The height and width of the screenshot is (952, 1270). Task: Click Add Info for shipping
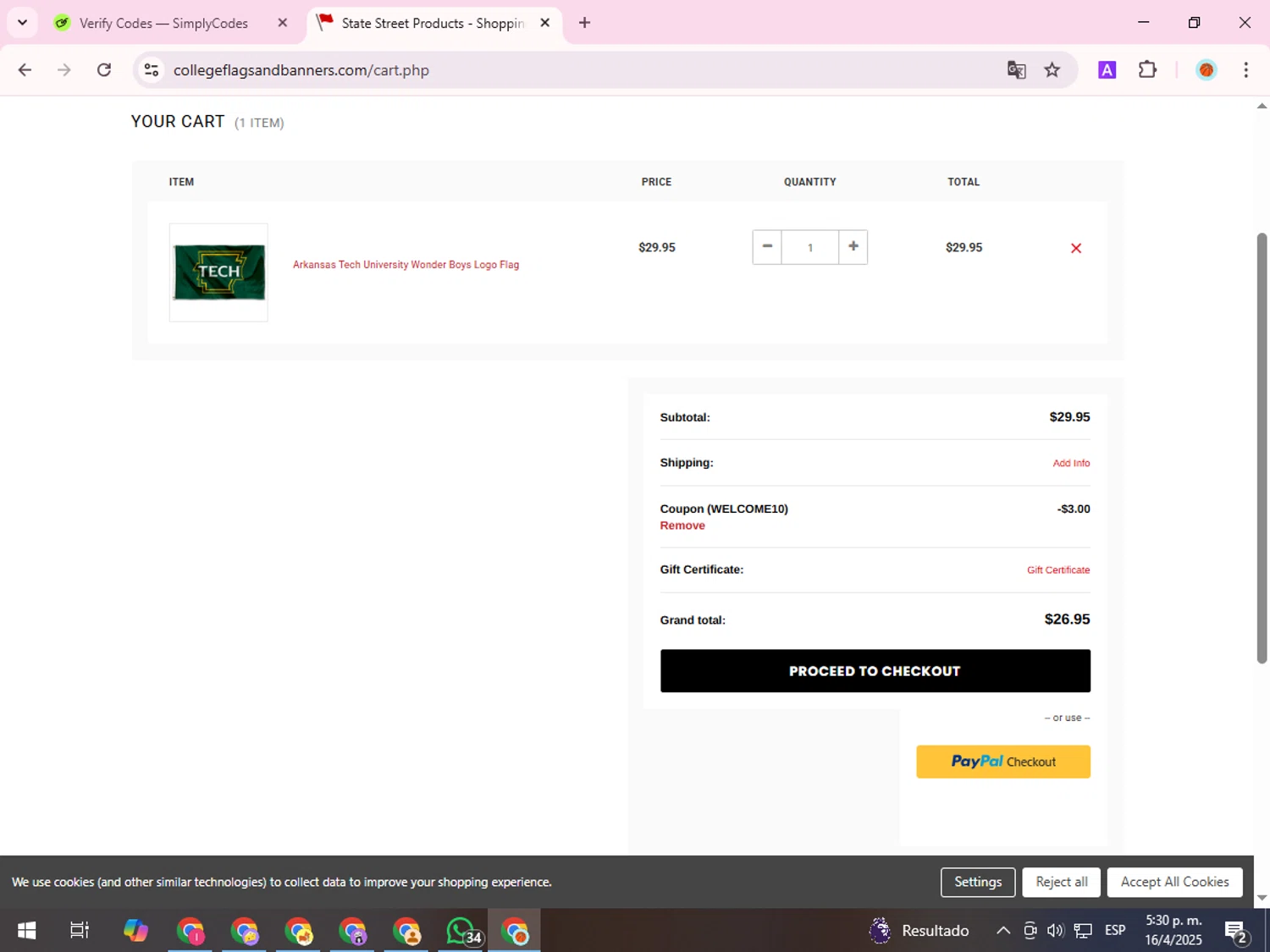[x=1071, y=463]
